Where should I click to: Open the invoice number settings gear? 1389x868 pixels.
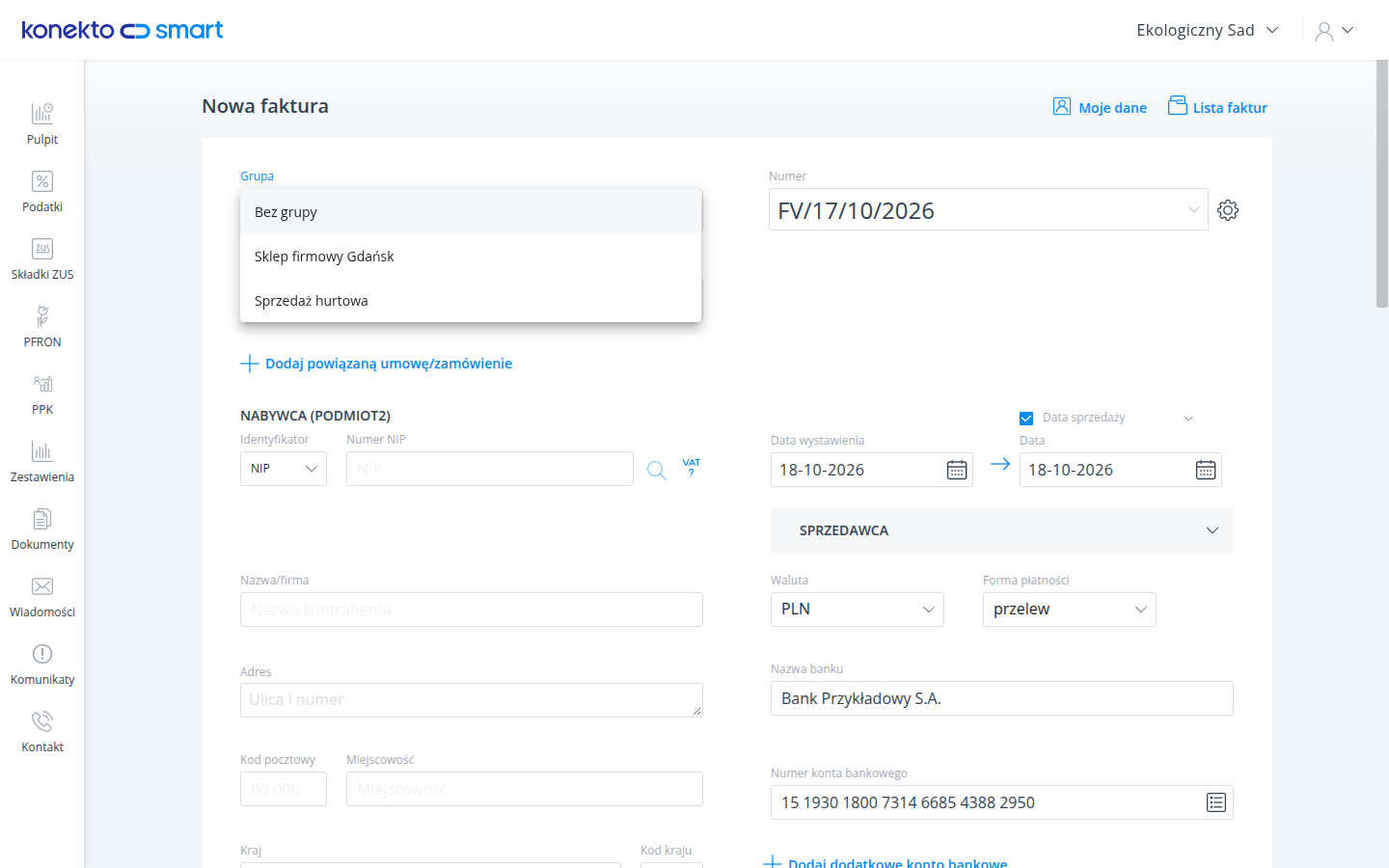coord(1228,210)
